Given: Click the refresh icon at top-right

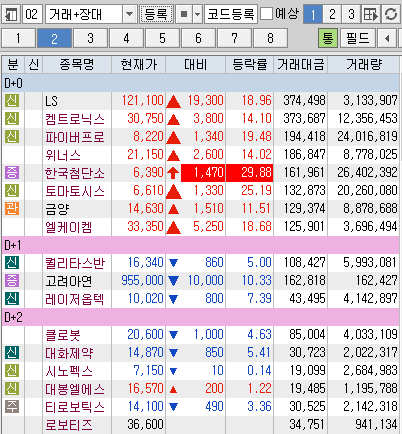Looking at the screenshot, I should [391, 14].
